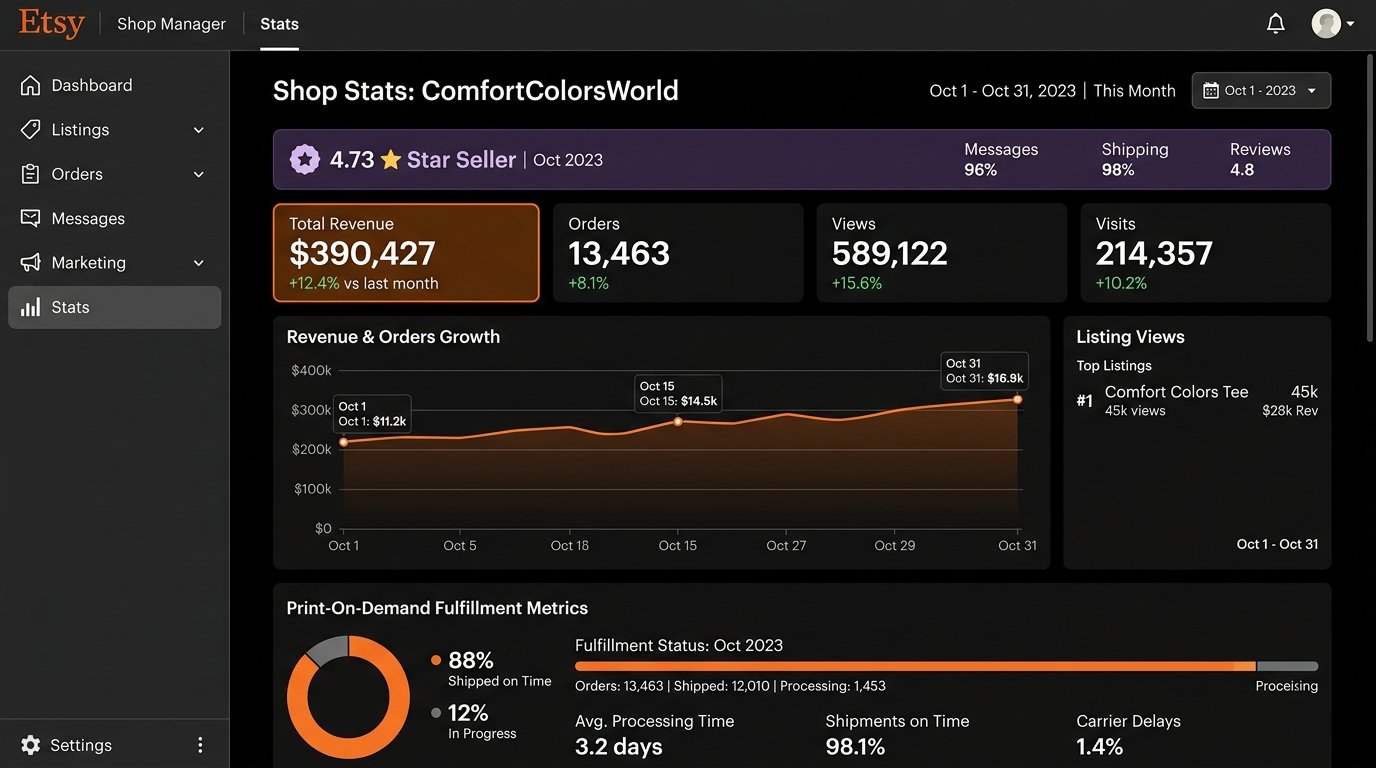
Task: Click the Shipping 98% metric
Action: tap(1135, 159)
